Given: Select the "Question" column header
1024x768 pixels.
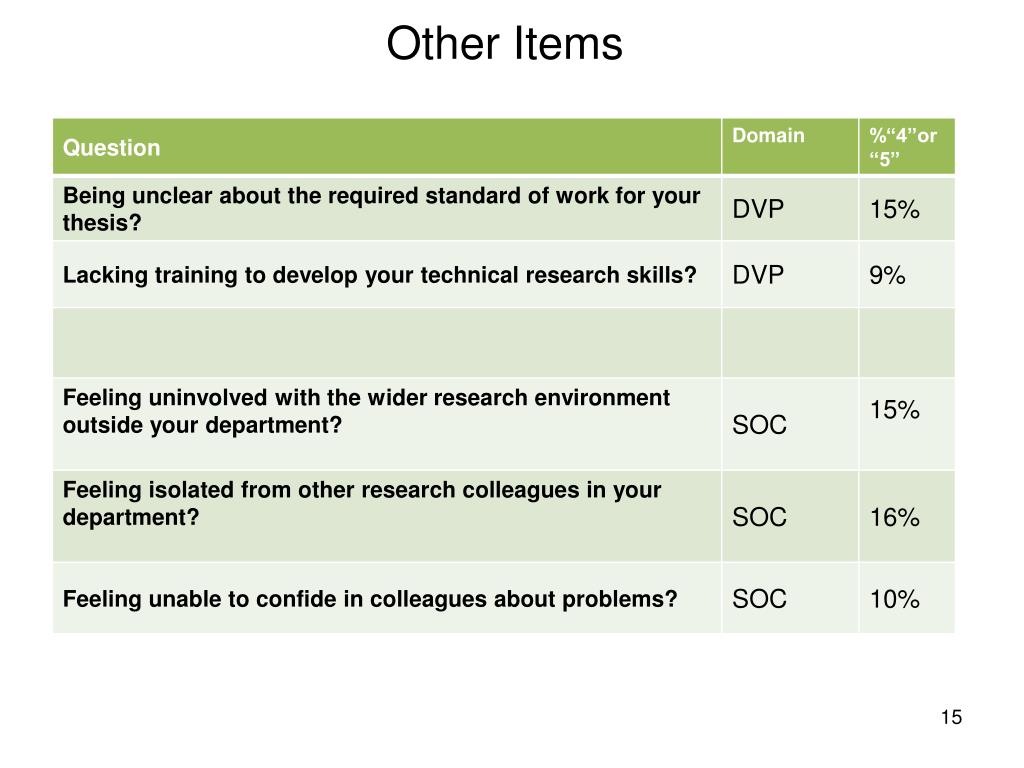Looking at the screenshot, I should tap(387, 147).
